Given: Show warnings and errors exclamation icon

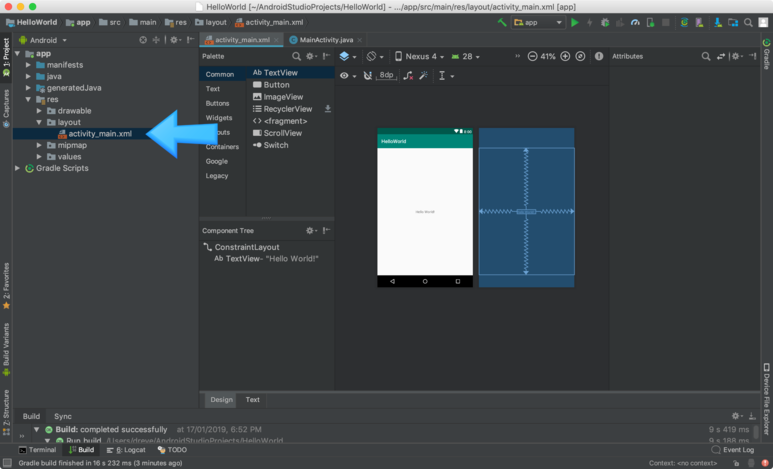Looking at the screenshot, I should [x=599, y=56].
